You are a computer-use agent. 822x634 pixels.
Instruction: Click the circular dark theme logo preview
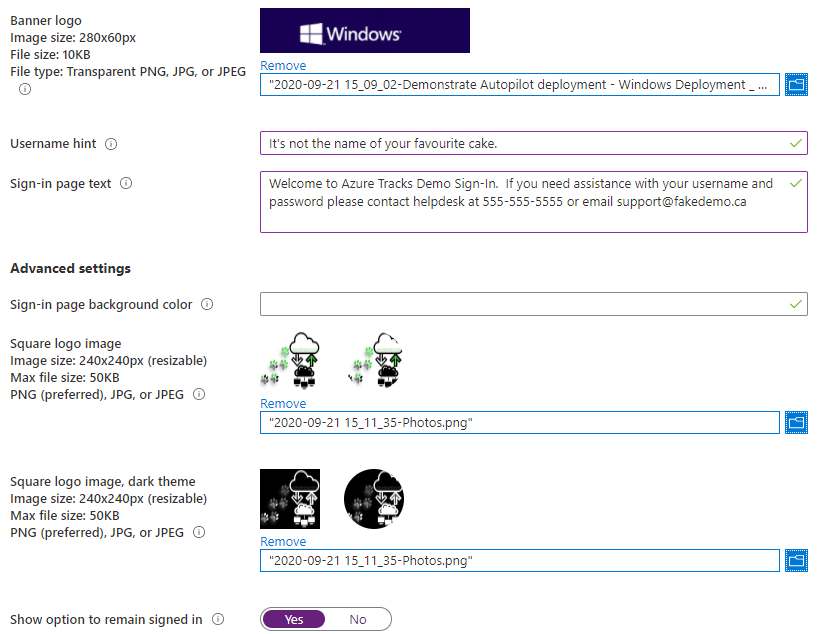point(374,499)
